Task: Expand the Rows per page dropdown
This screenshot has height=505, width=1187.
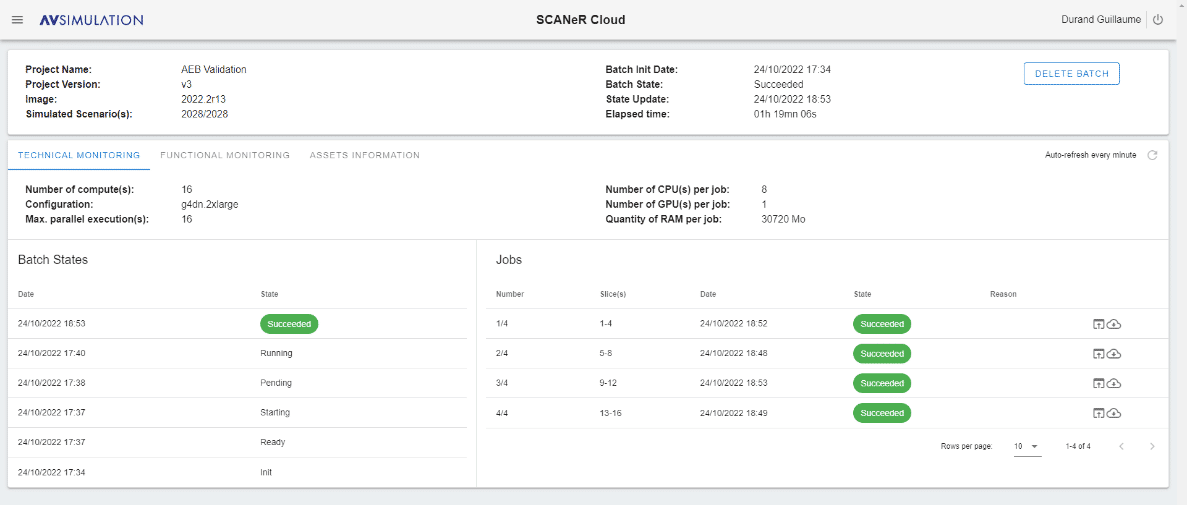Action: 1027,446
